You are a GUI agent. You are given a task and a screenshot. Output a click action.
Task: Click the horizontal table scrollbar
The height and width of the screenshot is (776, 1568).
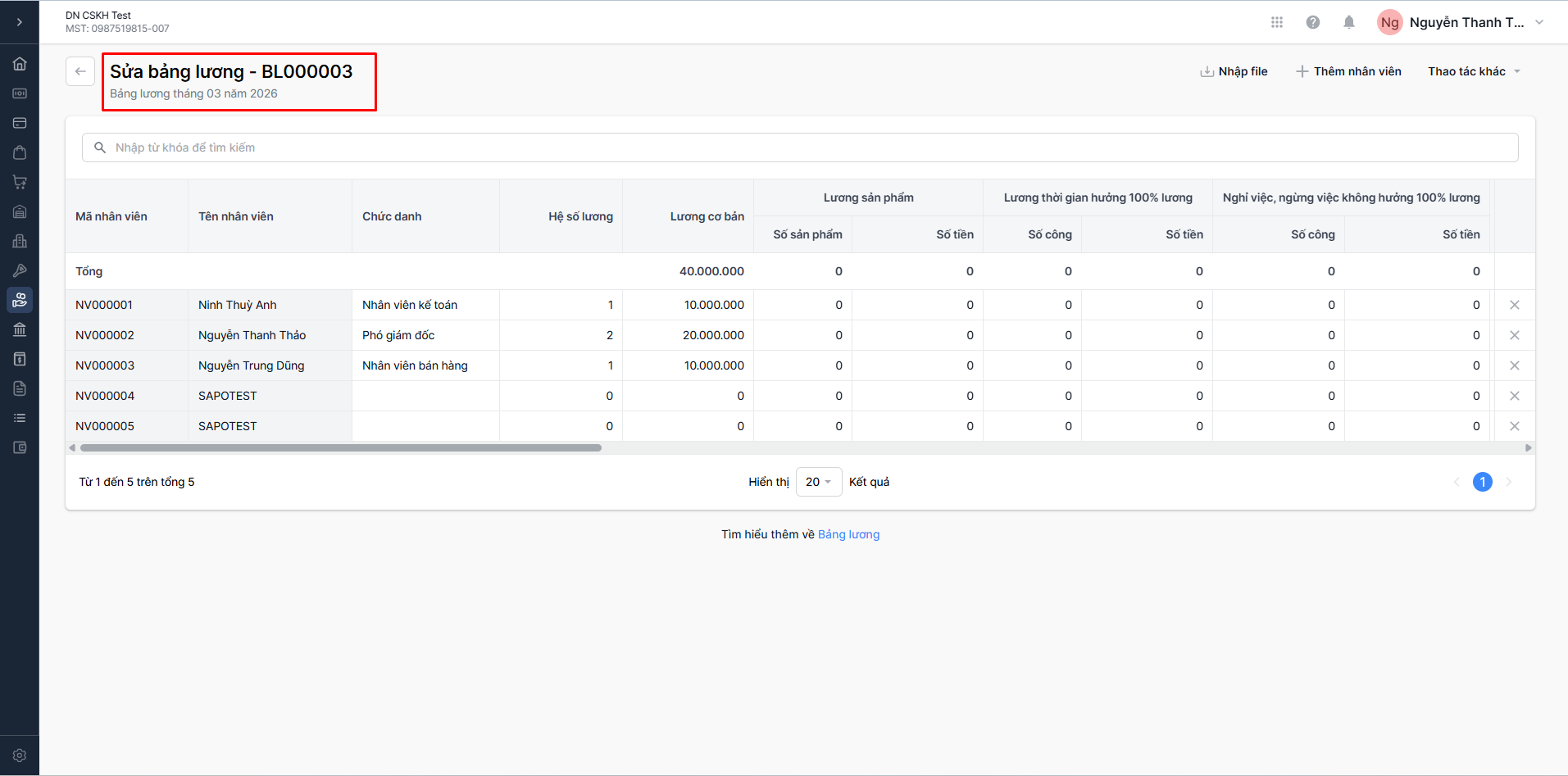point(340,448)
